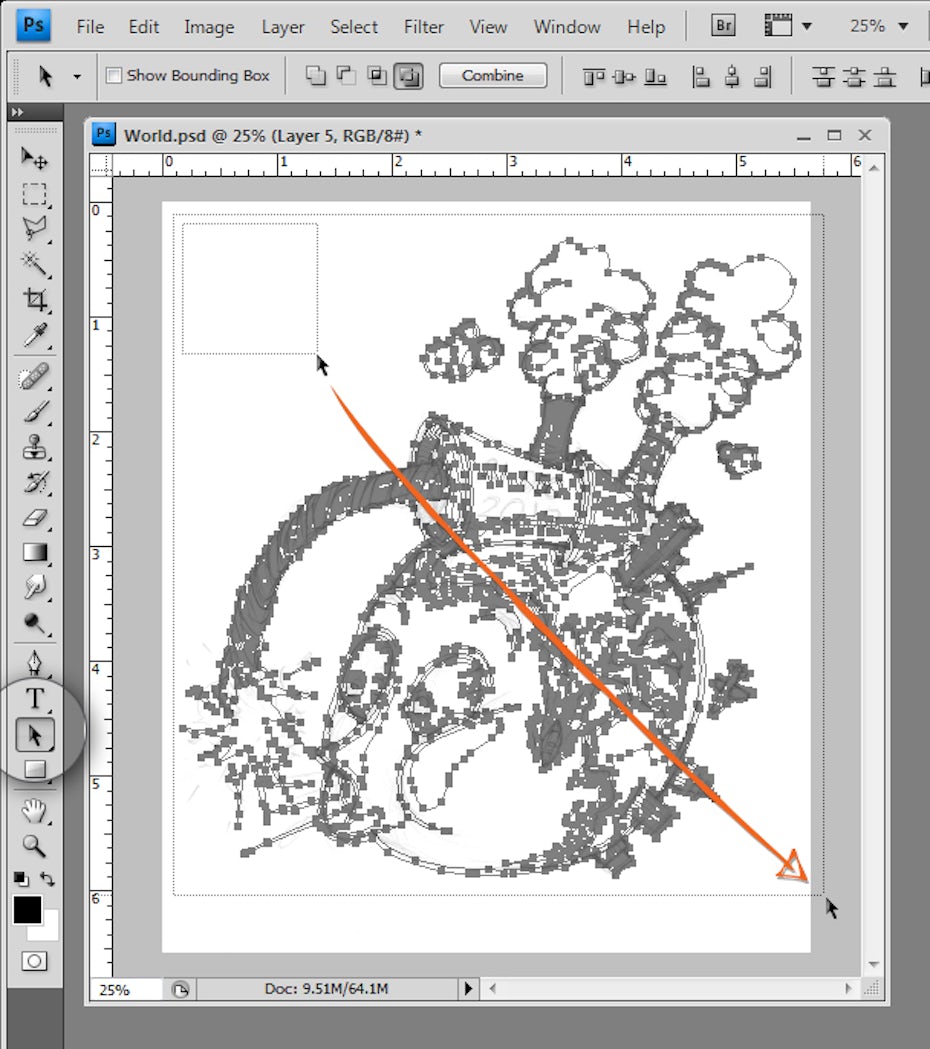Choose the Eyedropper tool
930x1049 pixels.
35,334
